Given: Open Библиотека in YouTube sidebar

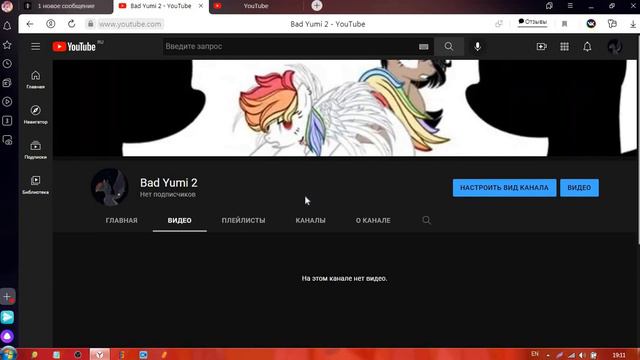Looking at the screenshot, I should pyautogui.click(x=36, y=184).
